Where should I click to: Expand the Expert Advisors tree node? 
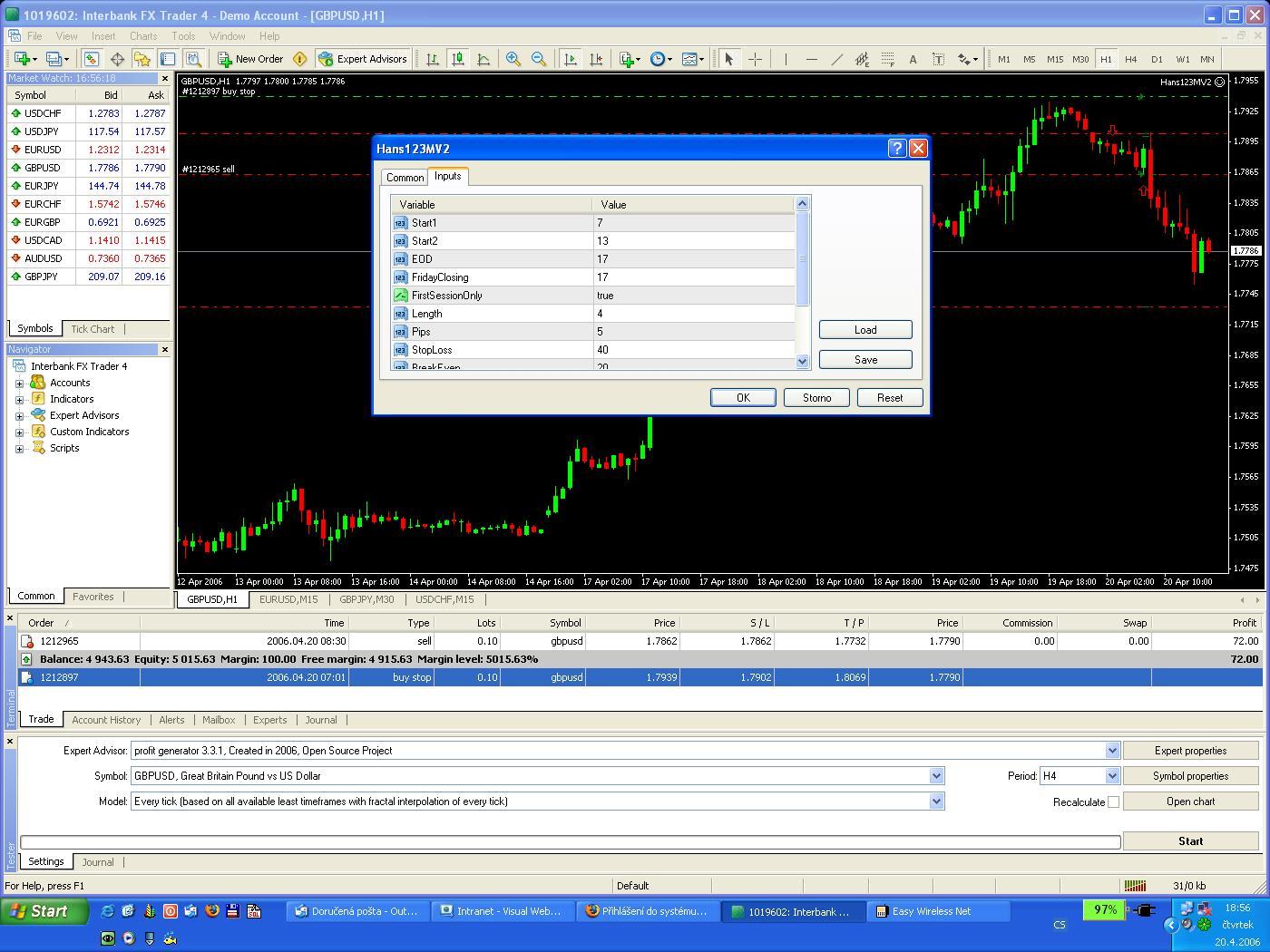click(x=19, y=415)
